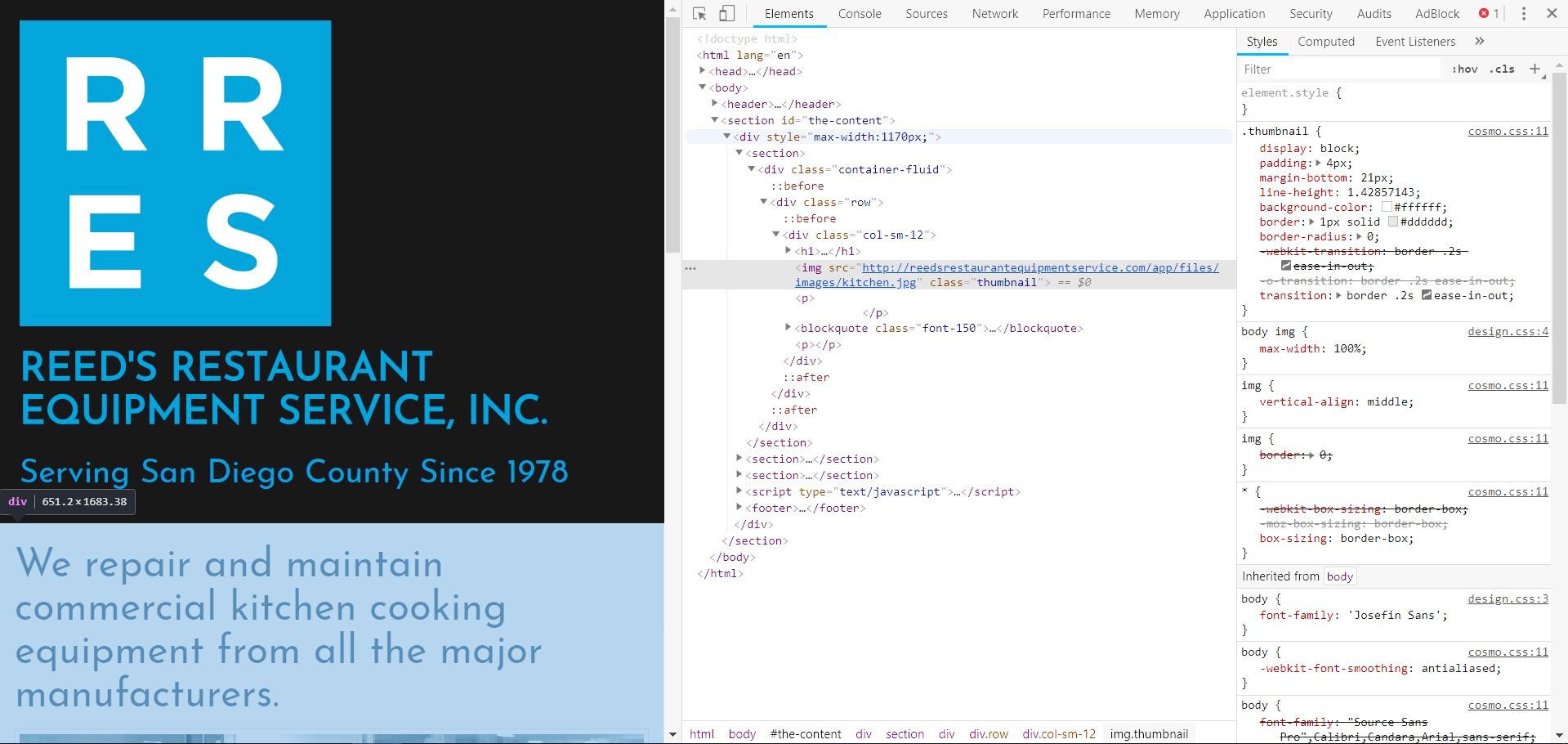The image size is (1568, 744).
Task: Open the Audits tab
Action: (x=1374, y=14)
